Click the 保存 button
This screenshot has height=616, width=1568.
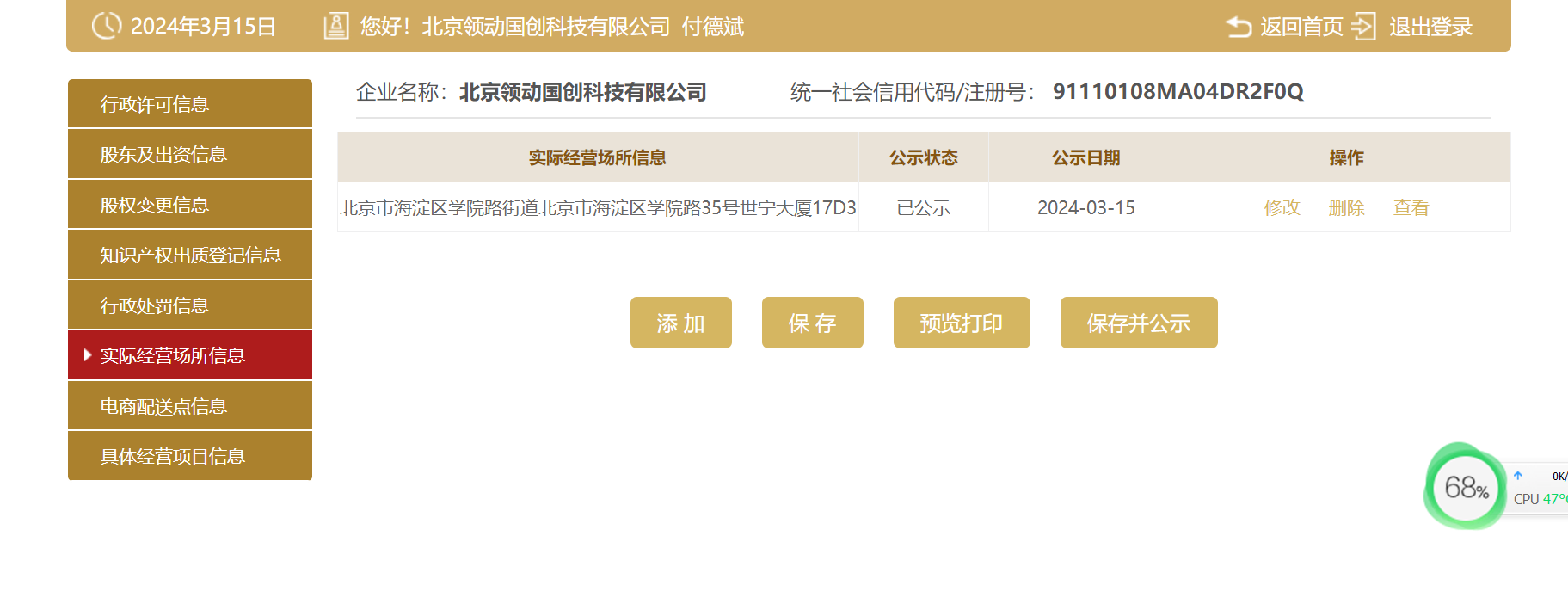pos(813,323)
